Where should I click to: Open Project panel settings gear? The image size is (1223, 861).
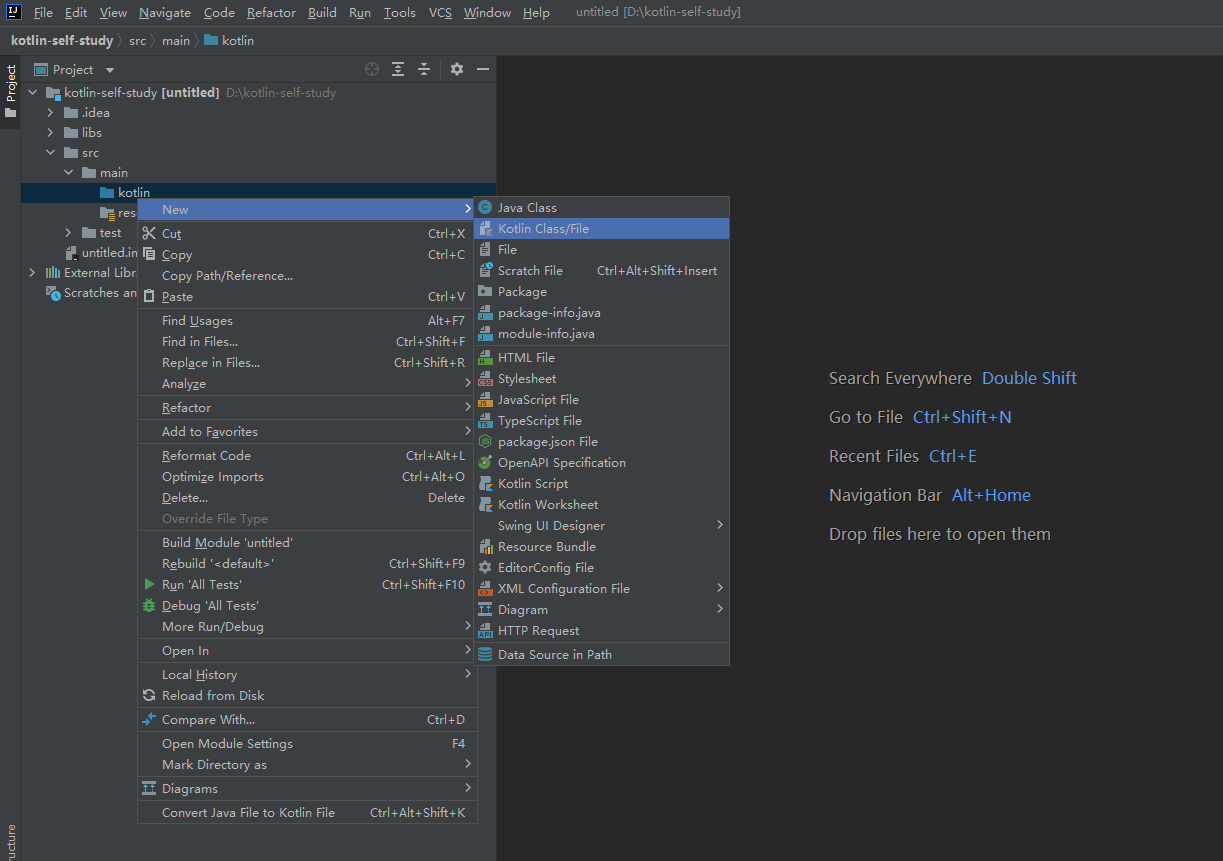[457, 69]
